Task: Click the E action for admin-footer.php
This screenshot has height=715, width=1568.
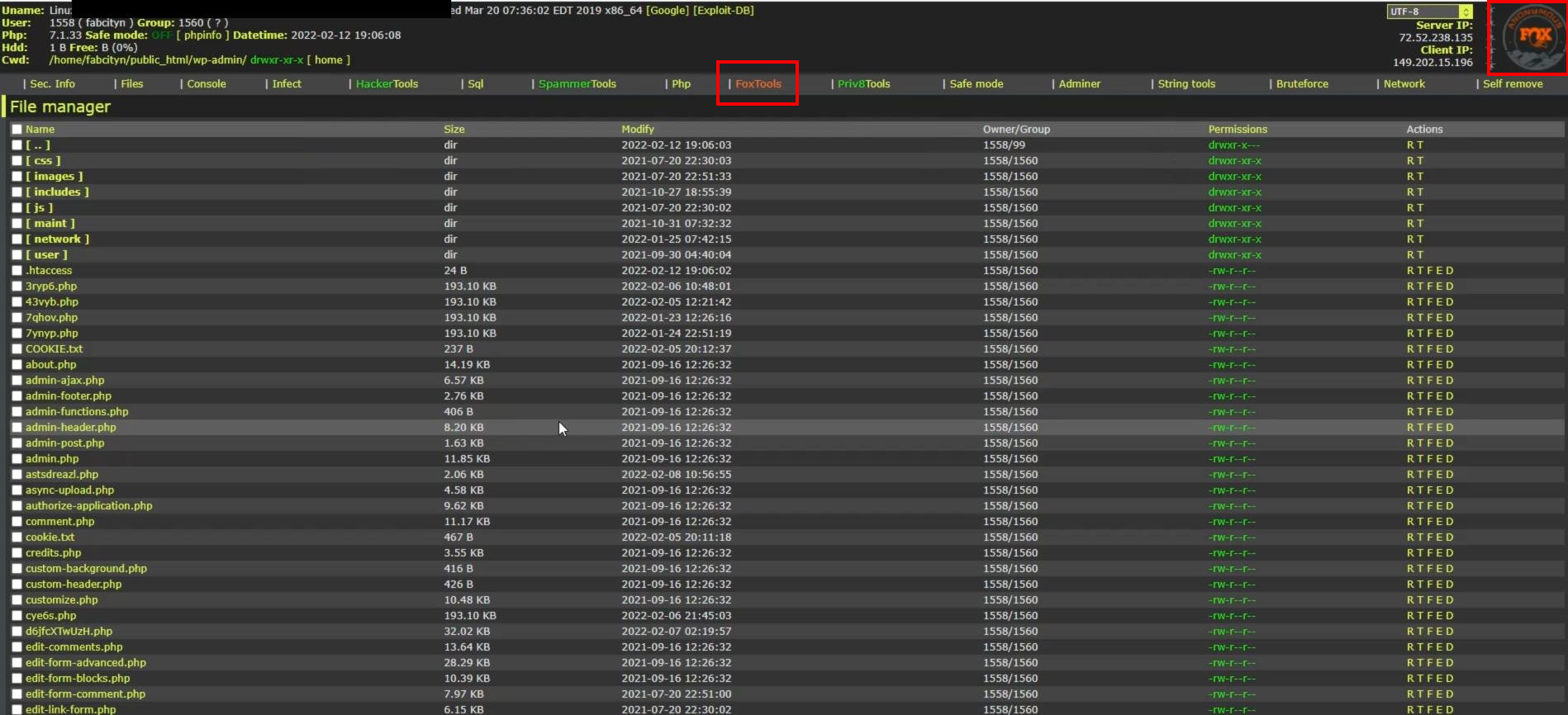Action: [x=1440, y=395]
